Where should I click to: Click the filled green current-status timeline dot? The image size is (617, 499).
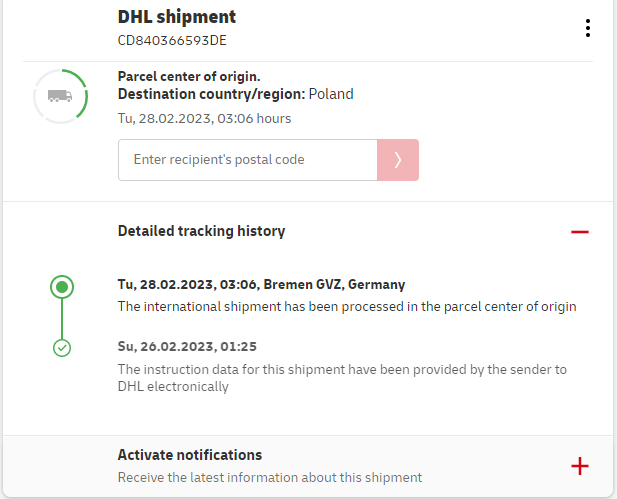[x=62, y=288]
